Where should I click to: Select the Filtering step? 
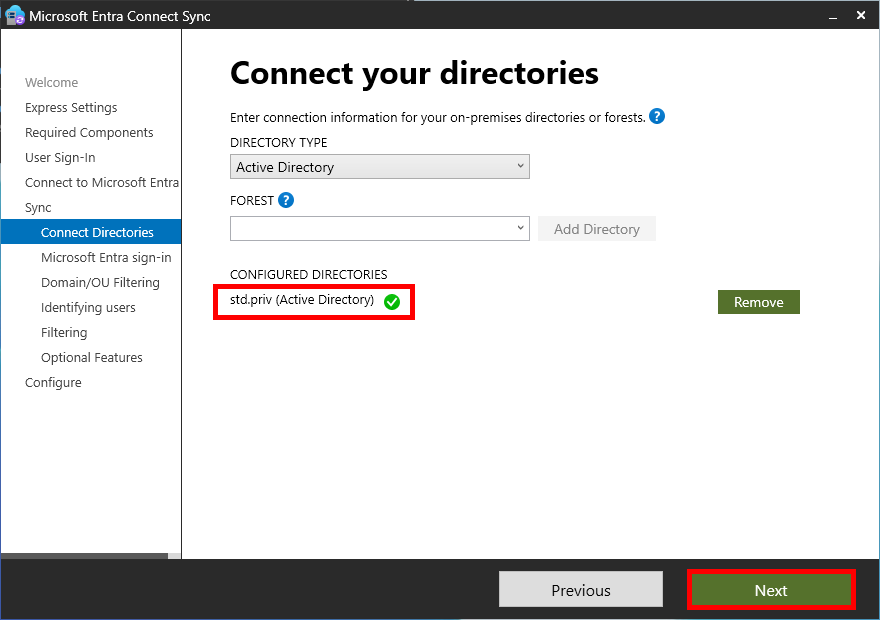64,332
